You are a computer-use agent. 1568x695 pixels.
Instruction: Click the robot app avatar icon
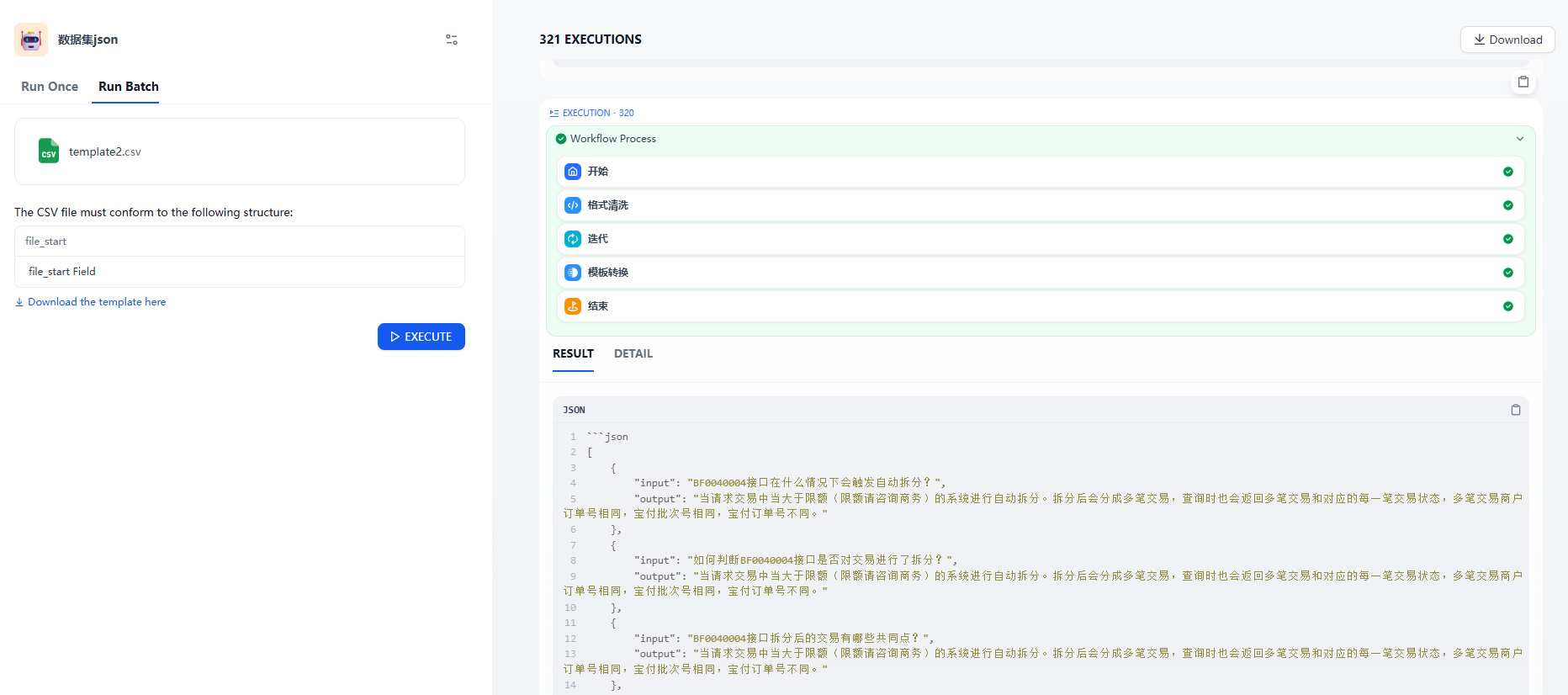(31, 40)
